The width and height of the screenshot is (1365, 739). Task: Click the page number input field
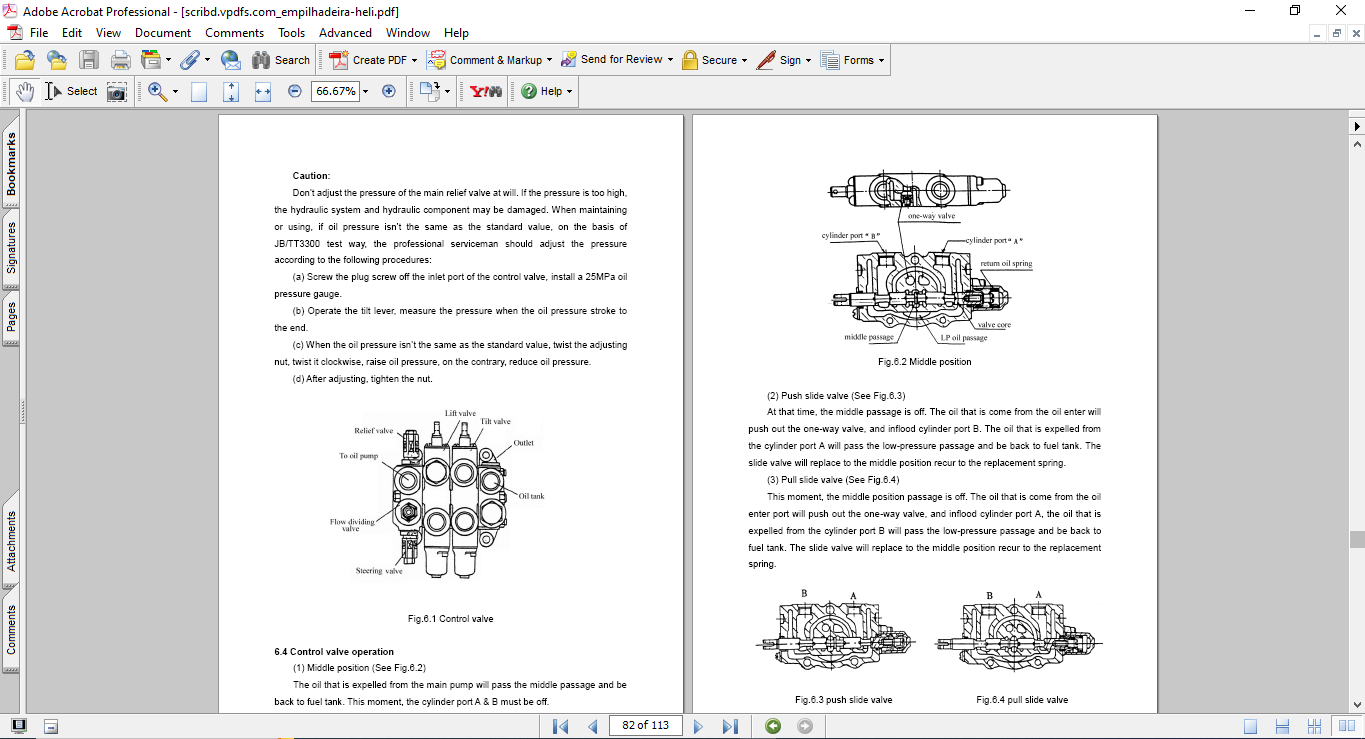point(645,726)
